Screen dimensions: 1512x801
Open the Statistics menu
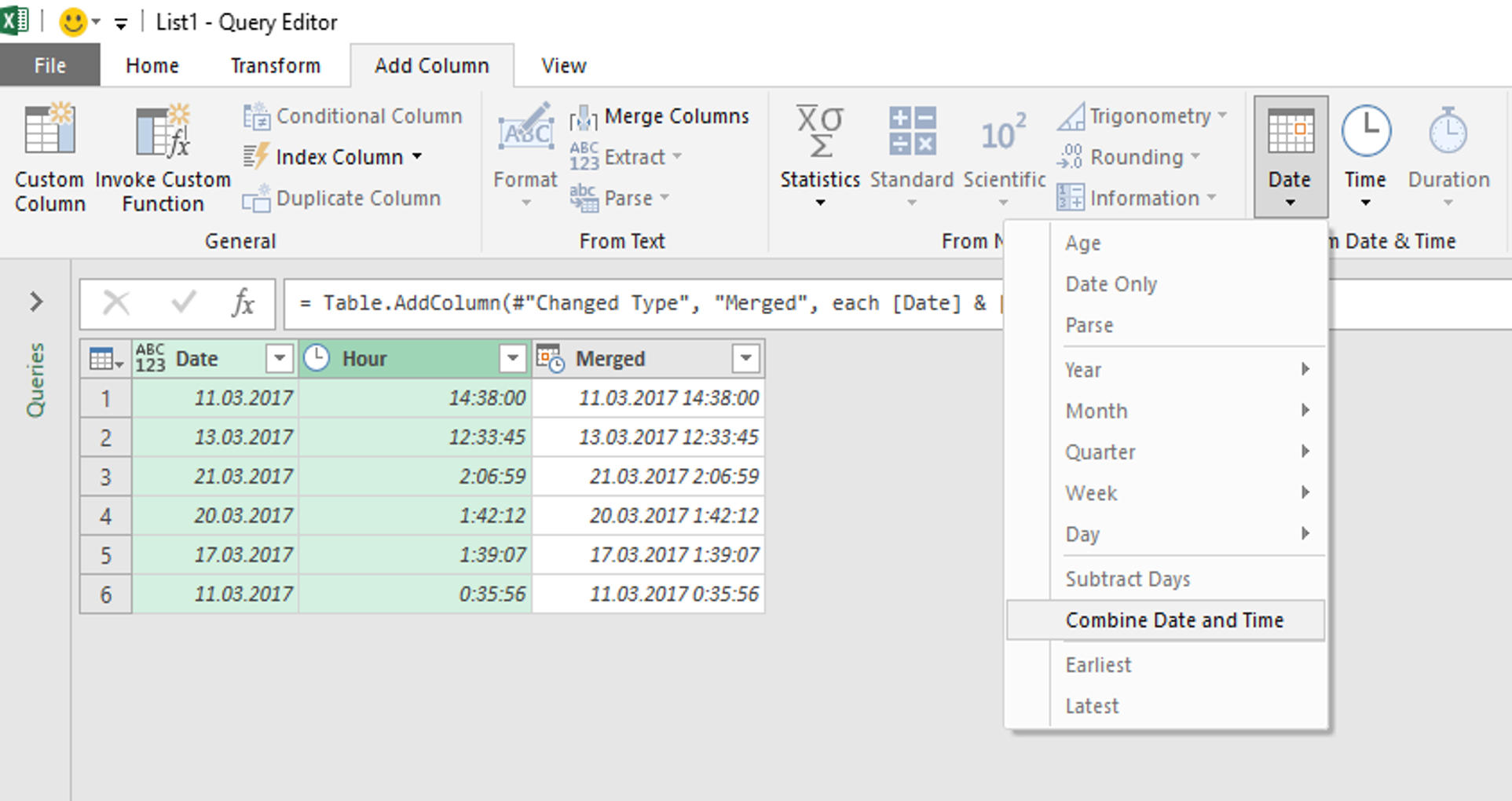(820, 155)
